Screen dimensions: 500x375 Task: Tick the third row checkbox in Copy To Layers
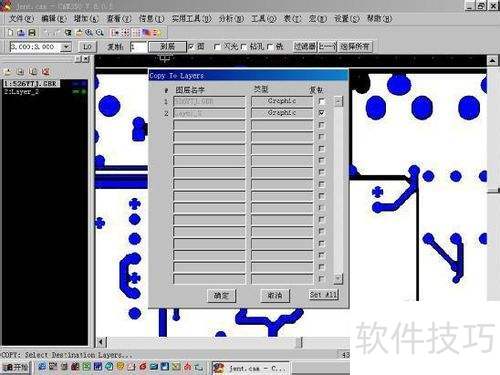[322, 125]
